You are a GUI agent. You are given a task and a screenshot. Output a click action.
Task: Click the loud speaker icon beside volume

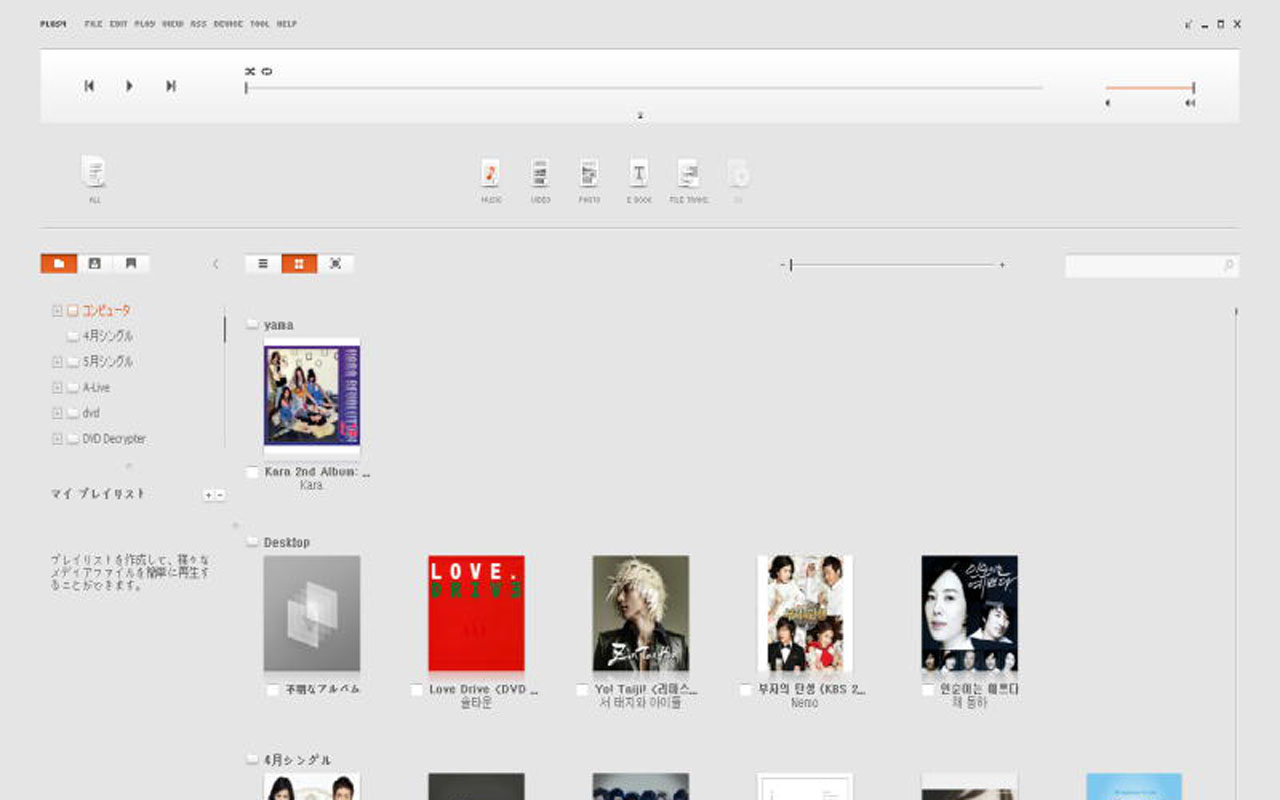(1189, 103)
